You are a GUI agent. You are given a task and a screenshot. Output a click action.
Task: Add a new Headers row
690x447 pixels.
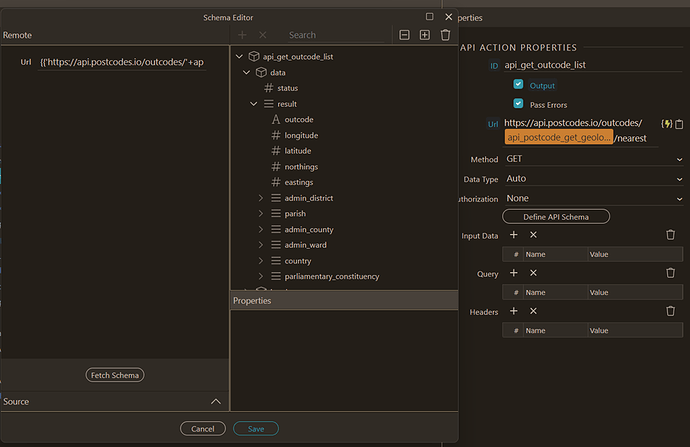coord(514,311)
